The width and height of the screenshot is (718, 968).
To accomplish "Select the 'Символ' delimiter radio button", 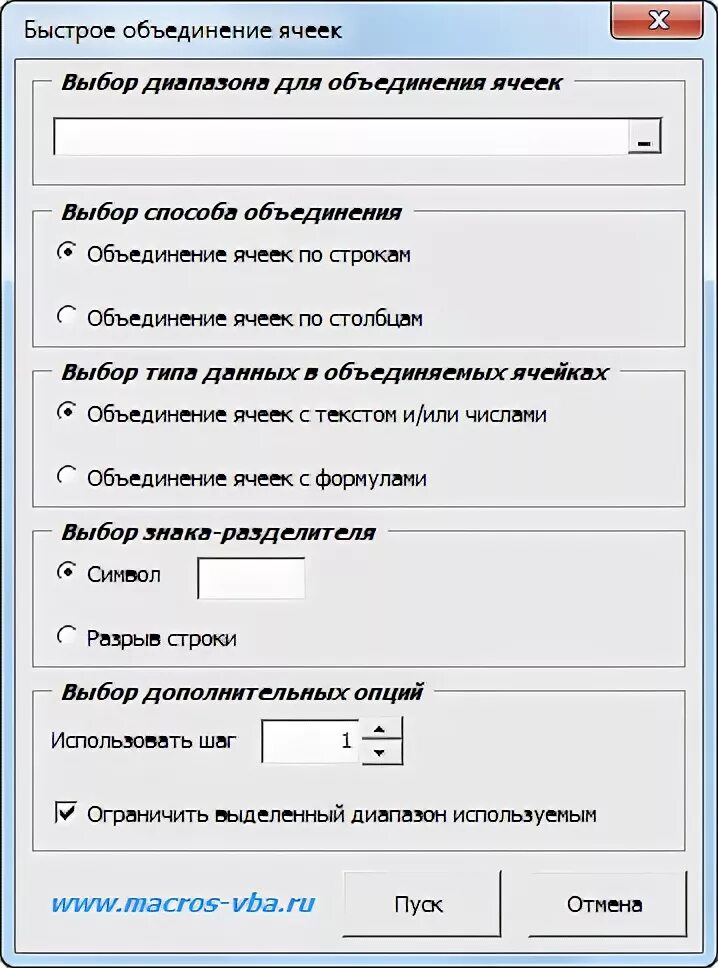I will tap(68, 573).
